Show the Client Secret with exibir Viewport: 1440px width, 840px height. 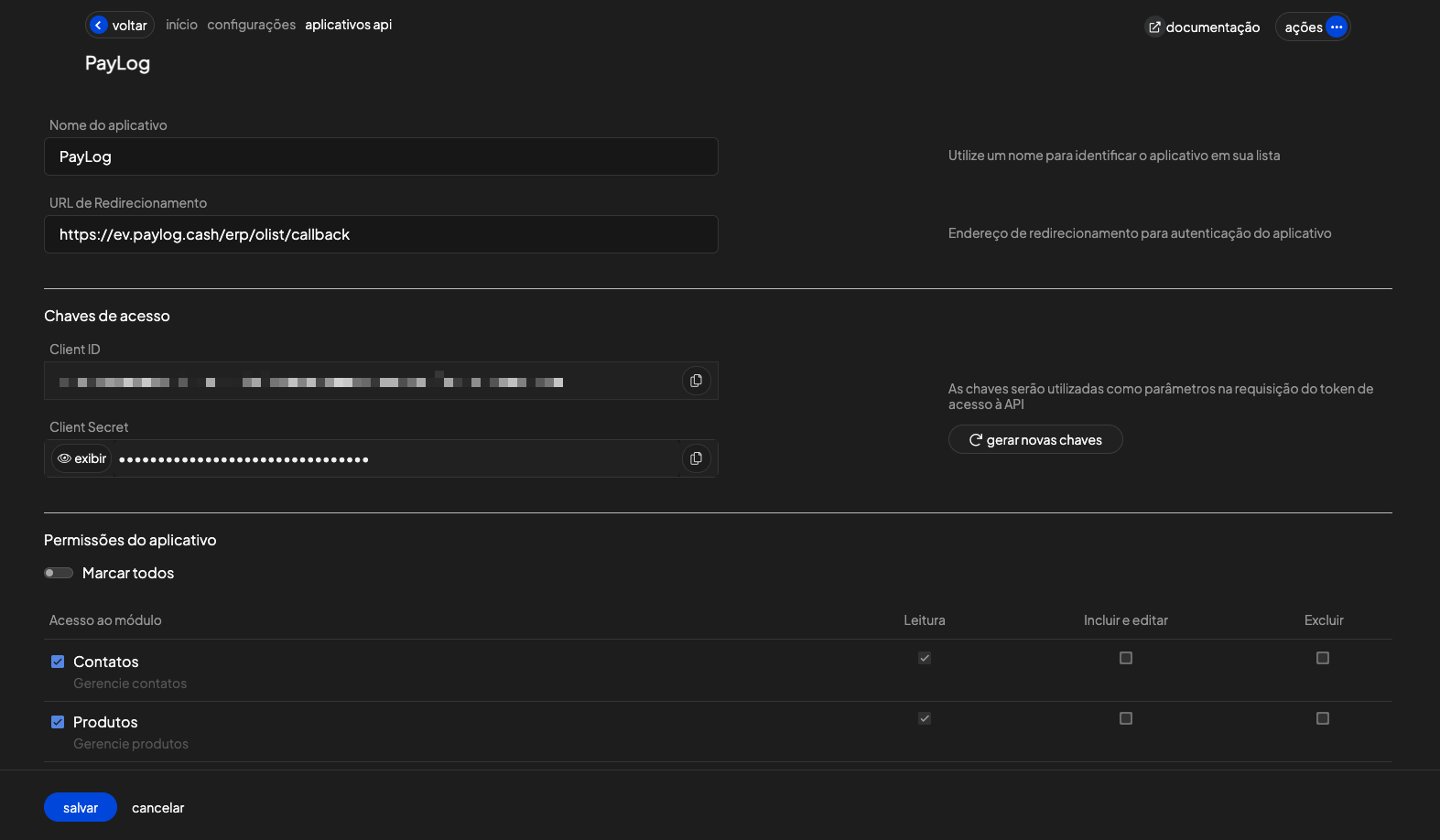(81, 458)
